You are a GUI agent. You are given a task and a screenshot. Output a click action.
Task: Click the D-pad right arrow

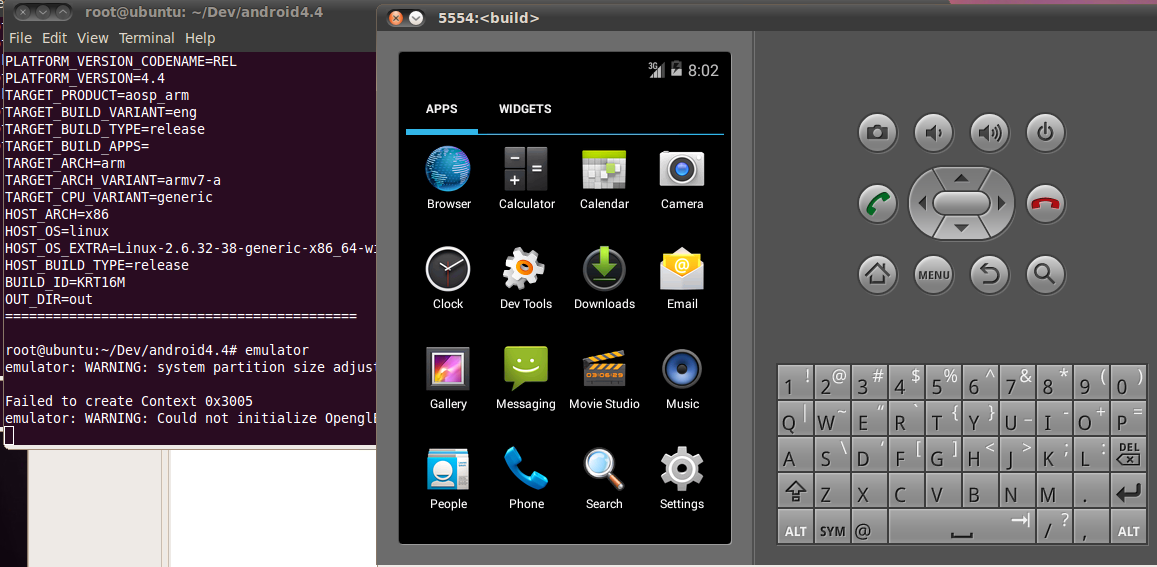(1001, 203)
